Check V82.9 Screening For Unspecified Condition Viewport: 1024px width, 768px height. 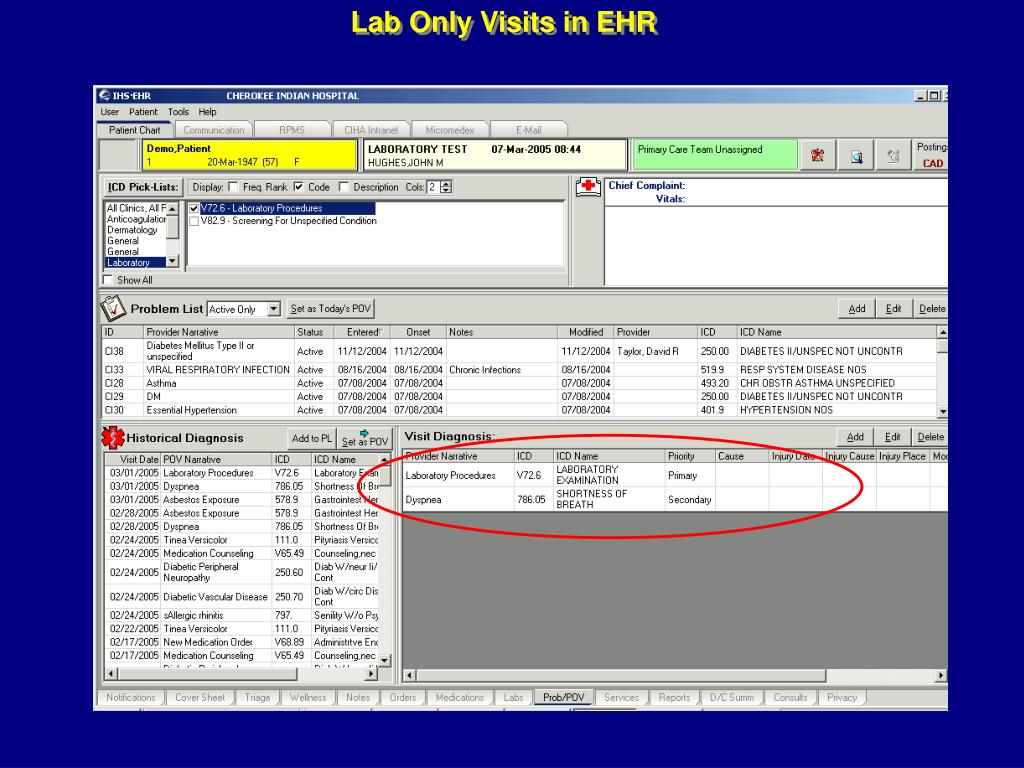click(x=194, y=221)
